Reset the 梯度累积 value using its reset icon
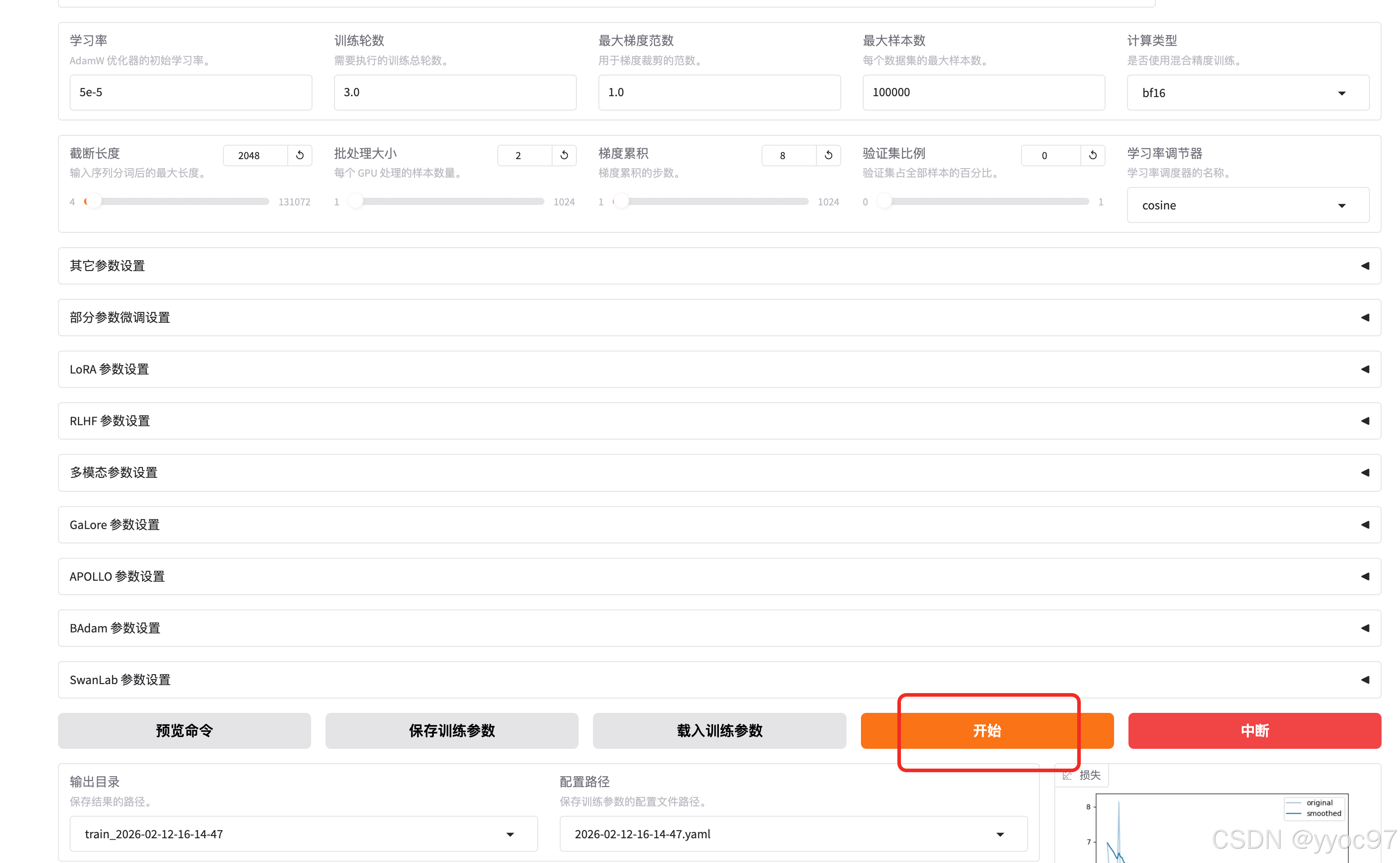 (x=828, y=155)
